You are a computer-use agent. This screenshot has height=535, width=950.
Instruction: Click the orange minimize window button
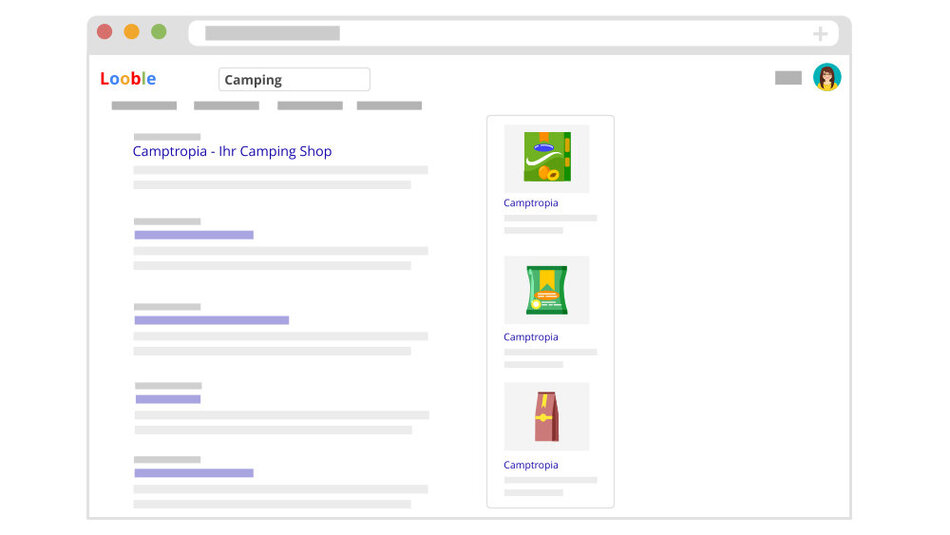click(x=131, y=32)
